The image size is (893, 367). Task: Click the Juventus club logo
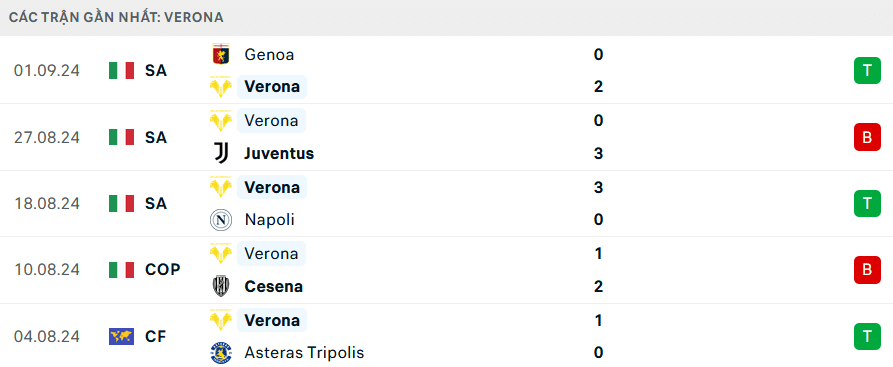coord(220,153)
